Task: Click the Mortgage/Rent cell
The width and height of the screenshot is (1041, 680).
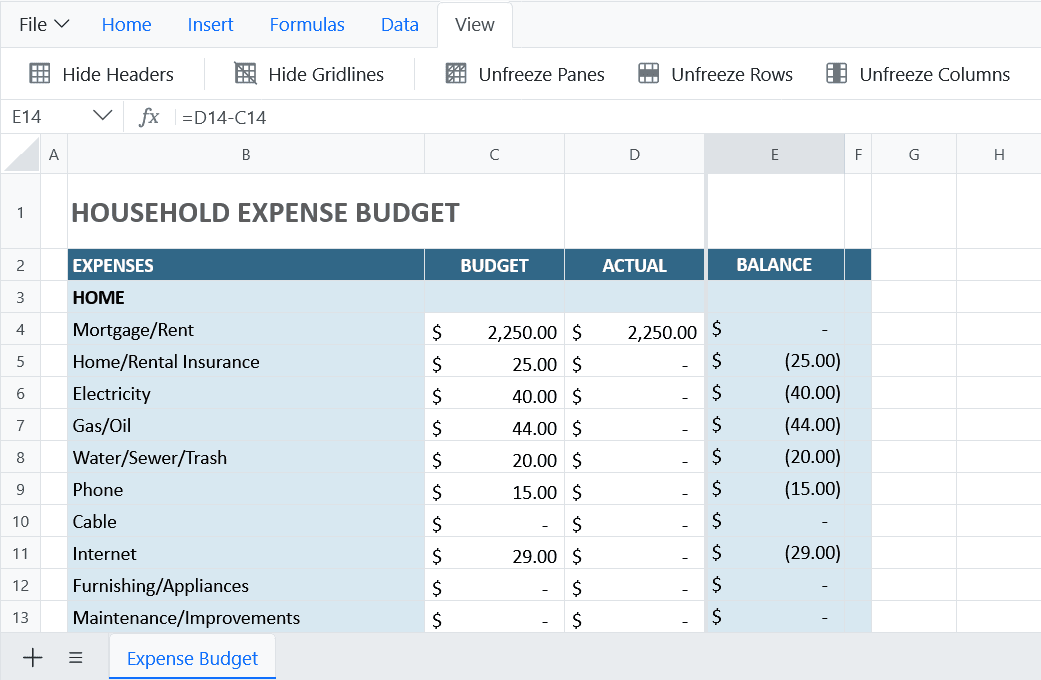Action: tap(246, 329)
